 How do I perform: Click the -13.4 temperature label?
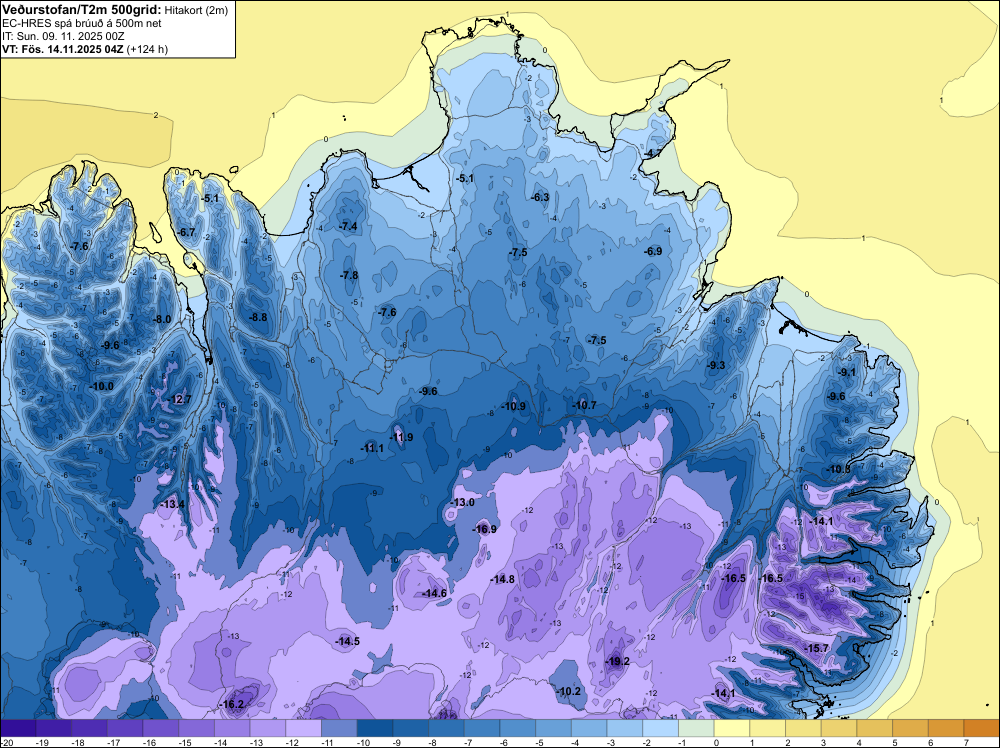coord(172,504)
